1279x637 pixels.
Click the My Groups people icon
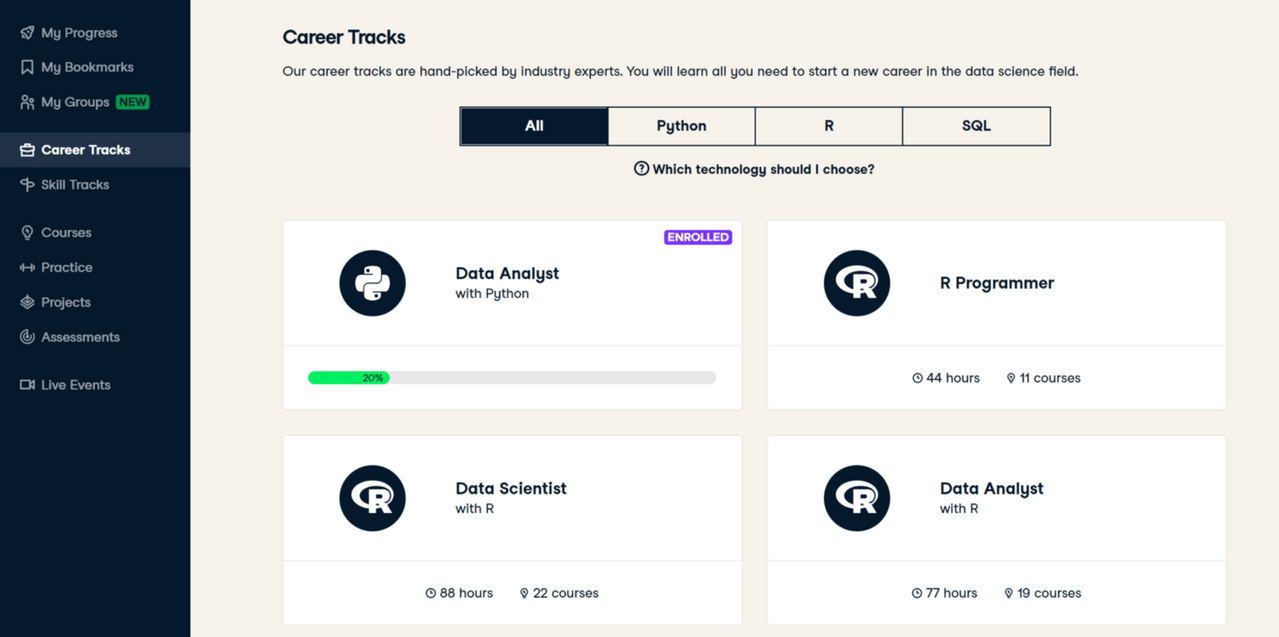tap(27, 102)
